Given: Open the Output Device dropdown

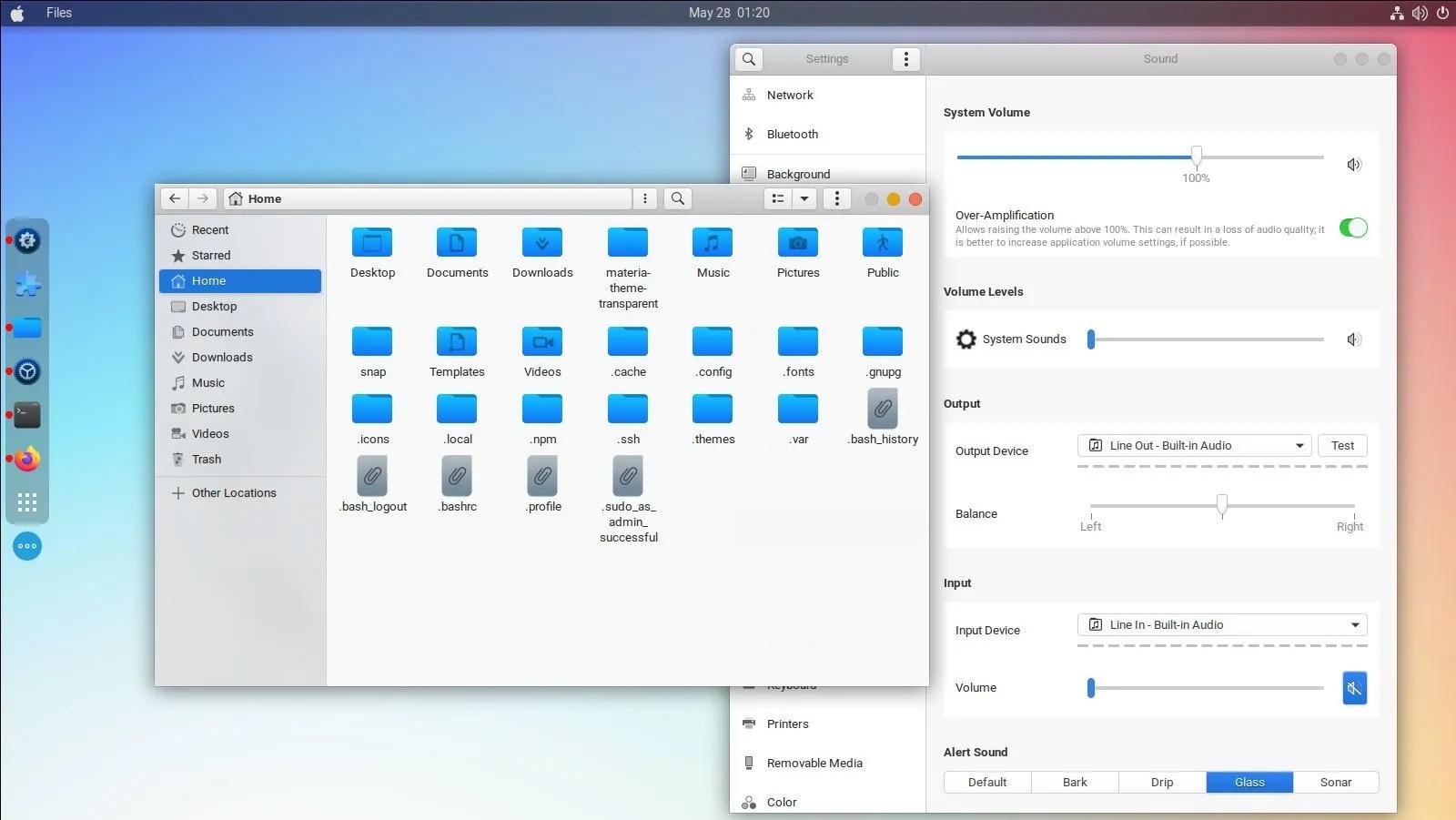Looking at the screenshot, I should coord(1194,445).
